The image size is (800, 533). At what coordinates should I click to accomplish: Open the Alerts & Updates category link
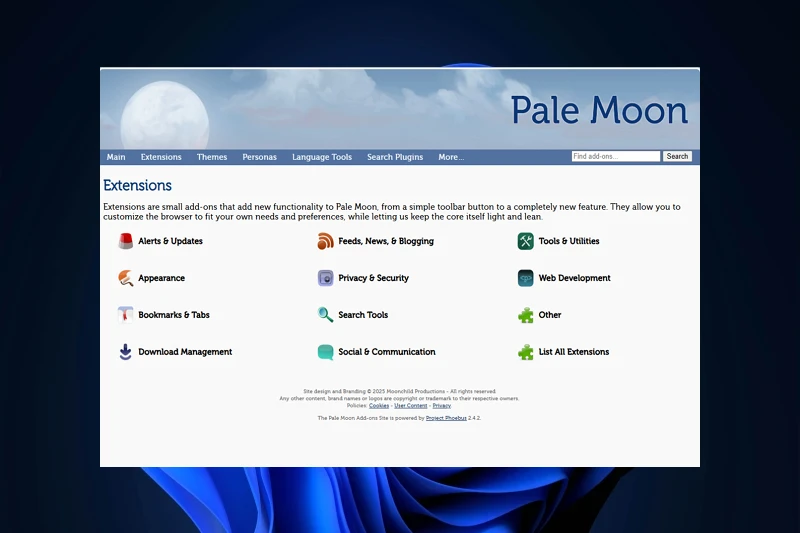click(170, 241)
